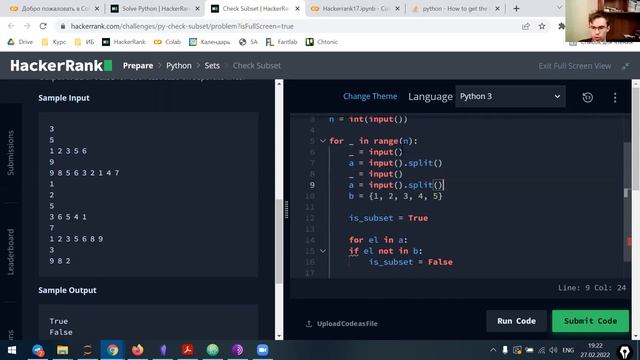The width and height of the screenshot is (640, 360).
Task: Click the problem panel vertical scrollbar
Action: point(279,241)
